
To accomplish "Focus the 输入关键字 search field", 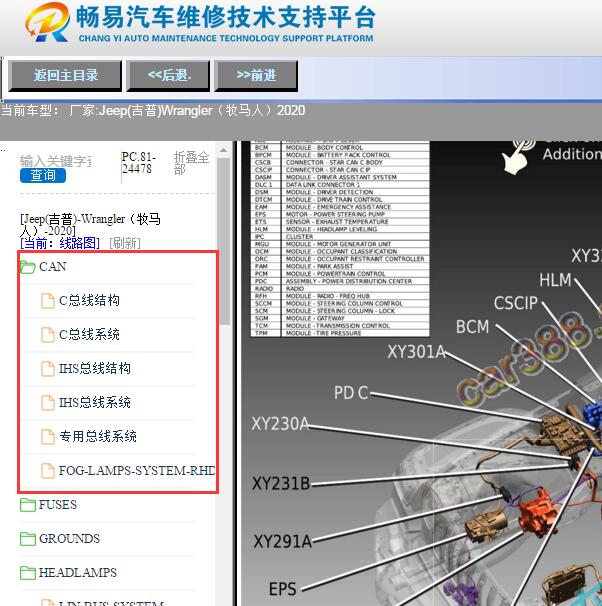I will (x=56, y=161).
